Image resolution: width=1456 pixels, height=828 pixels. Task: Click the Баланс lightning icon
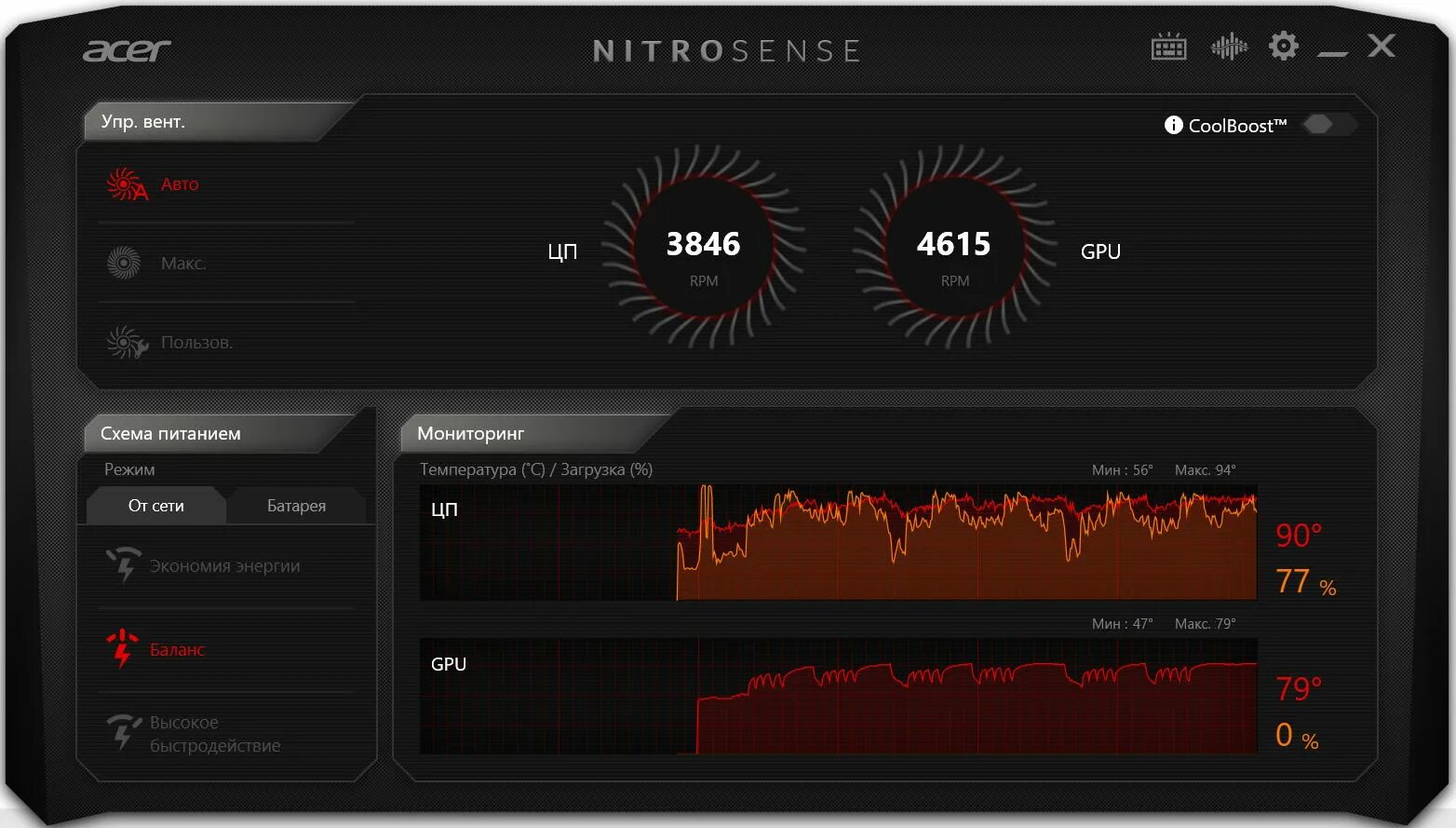tap(122, 649)
